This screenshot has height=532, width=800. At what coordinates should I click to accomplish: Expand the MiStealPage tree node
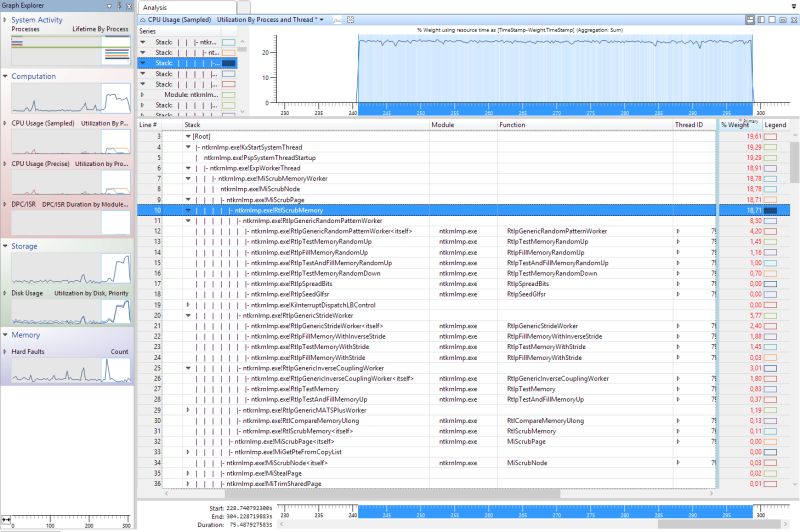(188, 473)
